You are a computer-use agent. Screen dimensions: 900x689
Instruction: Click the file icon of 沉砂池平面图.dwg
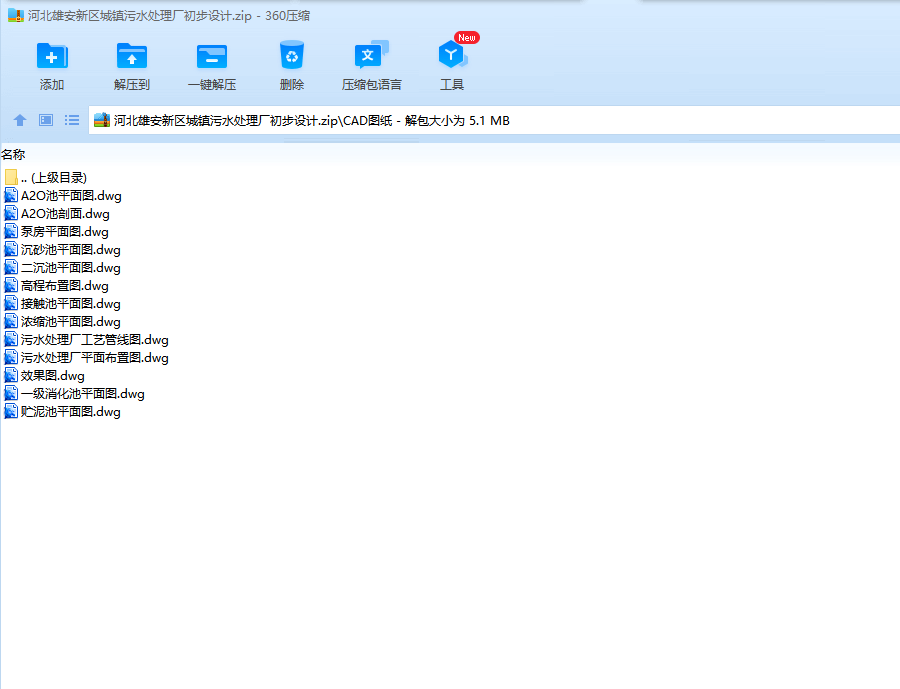tap(11, 249)
